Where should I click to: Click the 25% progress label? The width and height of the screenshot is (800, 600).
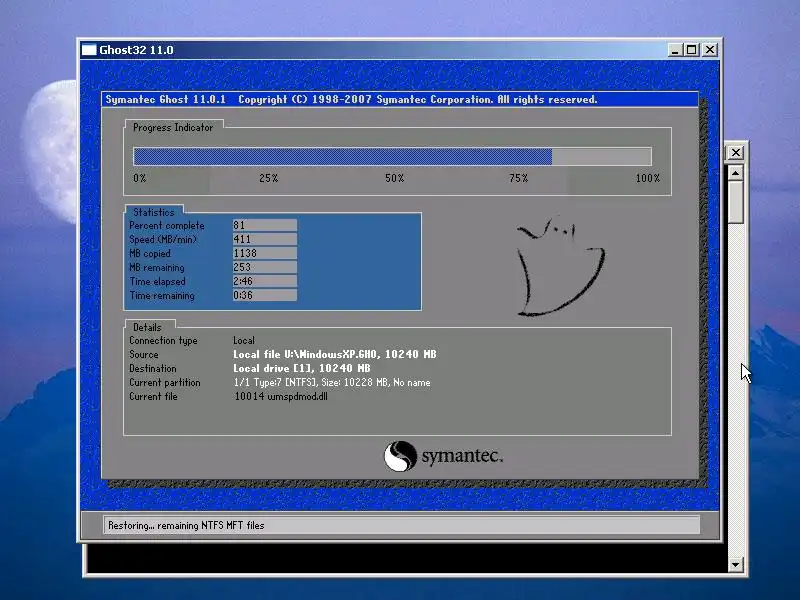268,178
